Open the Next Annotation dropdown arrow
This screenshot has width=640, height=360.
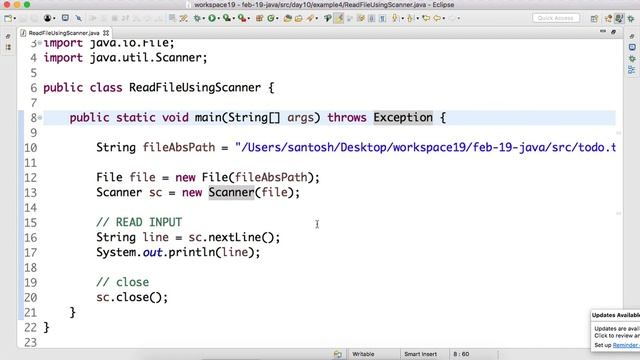[402, 18]
